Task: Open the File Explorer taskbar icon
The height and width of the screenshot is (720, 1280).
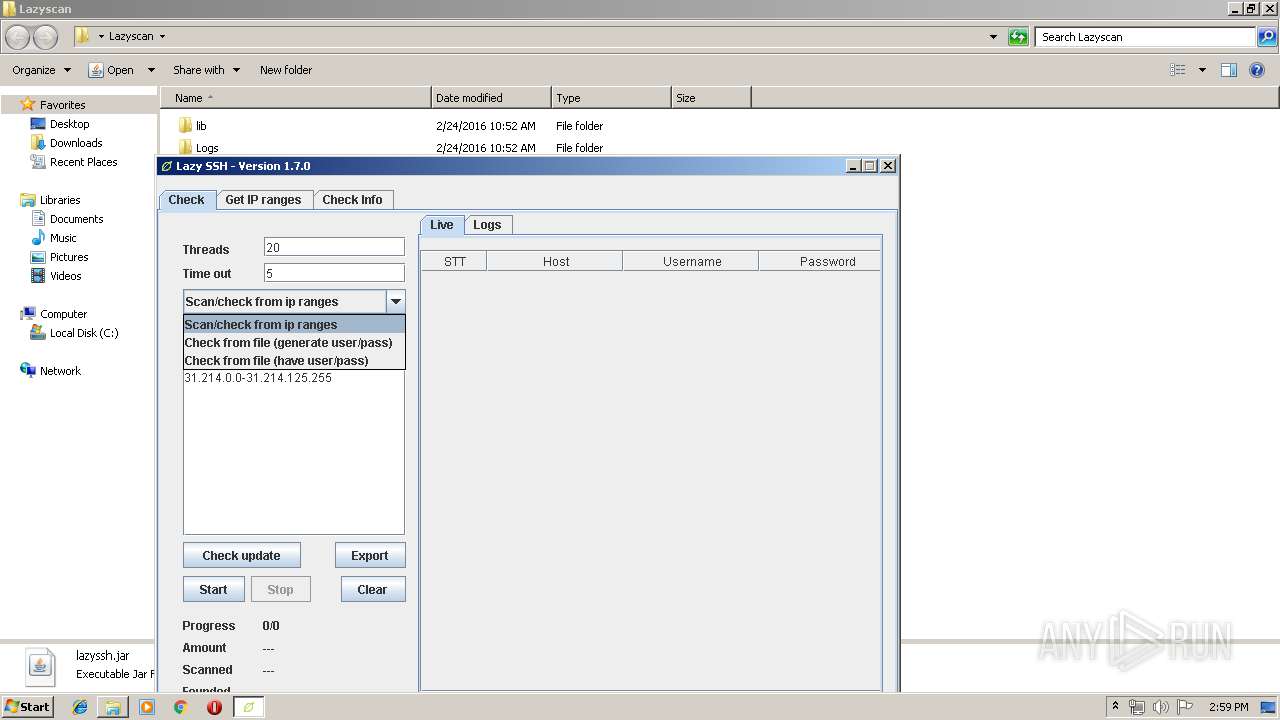Action: click(113, 707)
